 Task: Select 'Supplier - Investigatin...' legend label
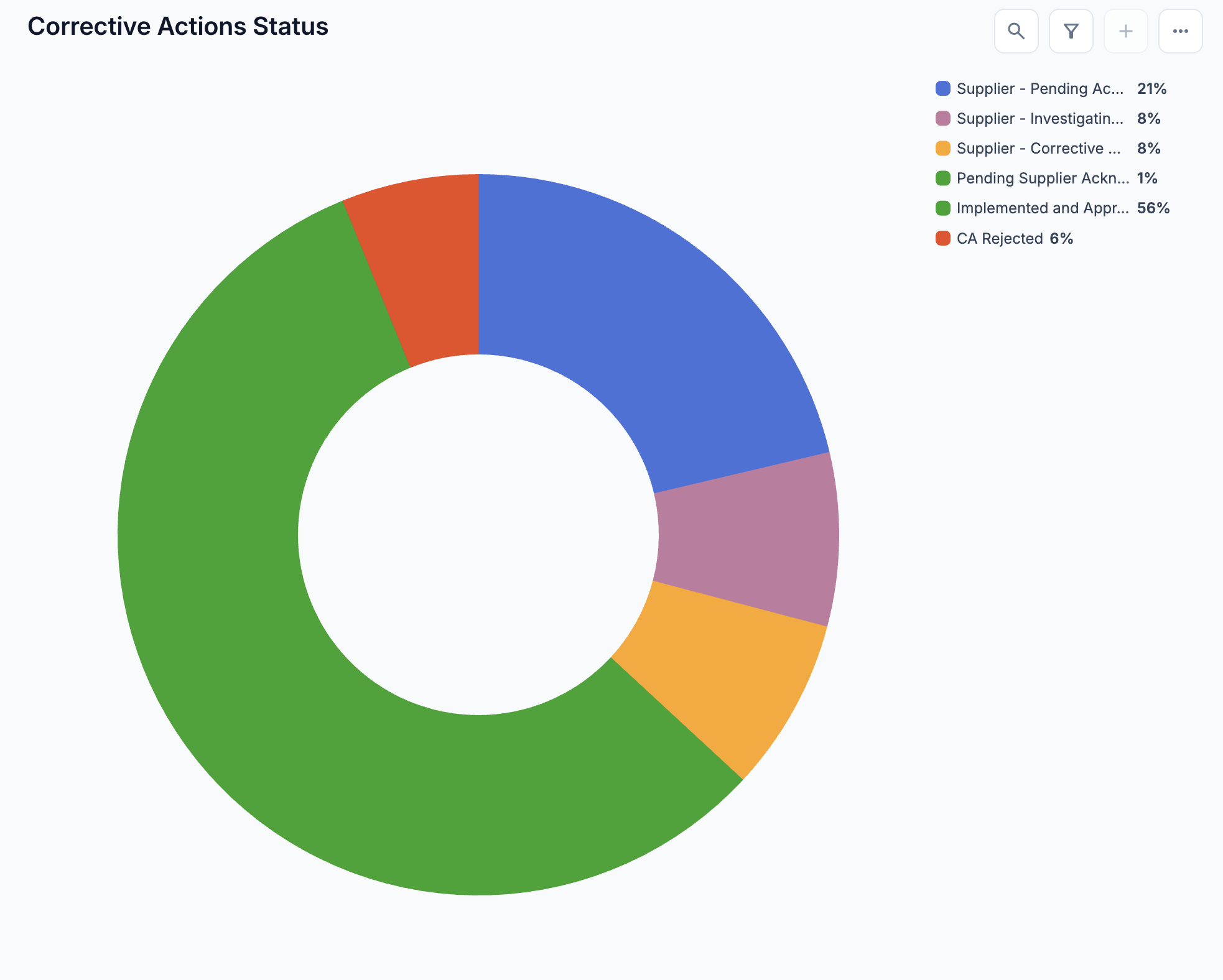click(1040, 118)
